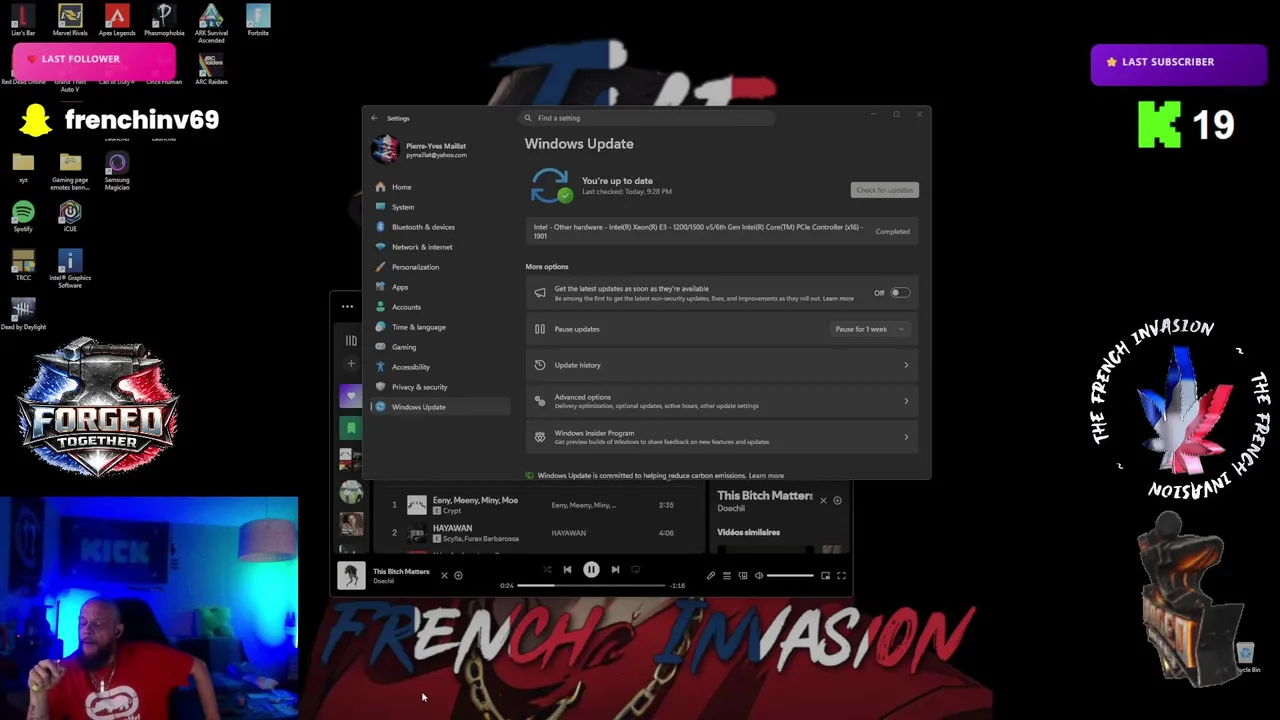
Task: Pause the Spotify playback
Action: (591, 570)
